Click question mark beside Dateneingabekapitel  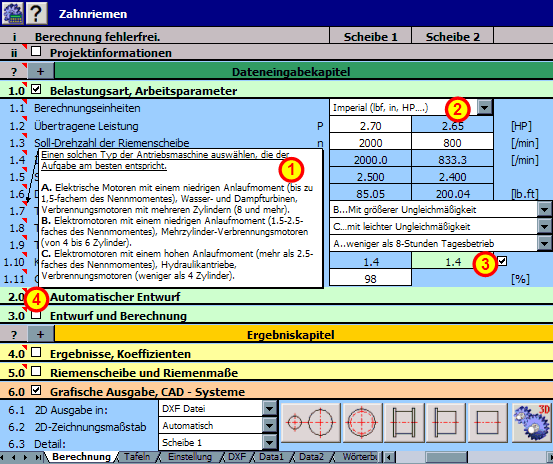(x=13, y=72)
